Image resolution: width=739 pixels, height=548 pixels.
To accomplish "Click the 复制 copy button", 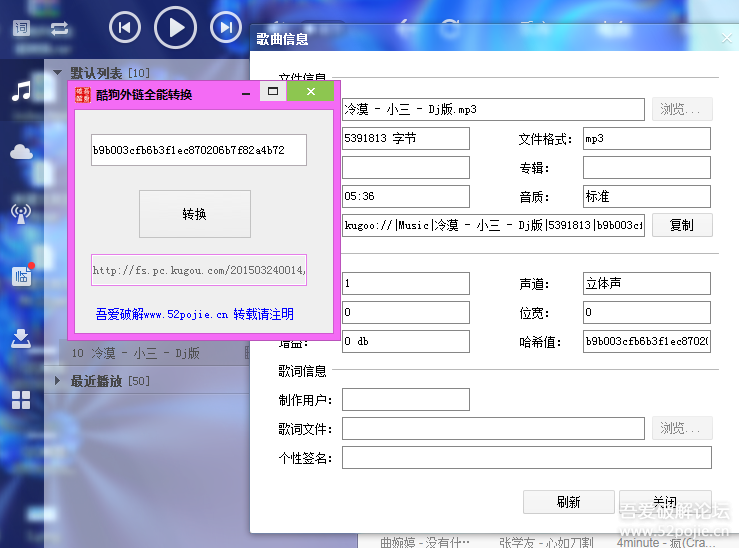I will coord(682,225).
